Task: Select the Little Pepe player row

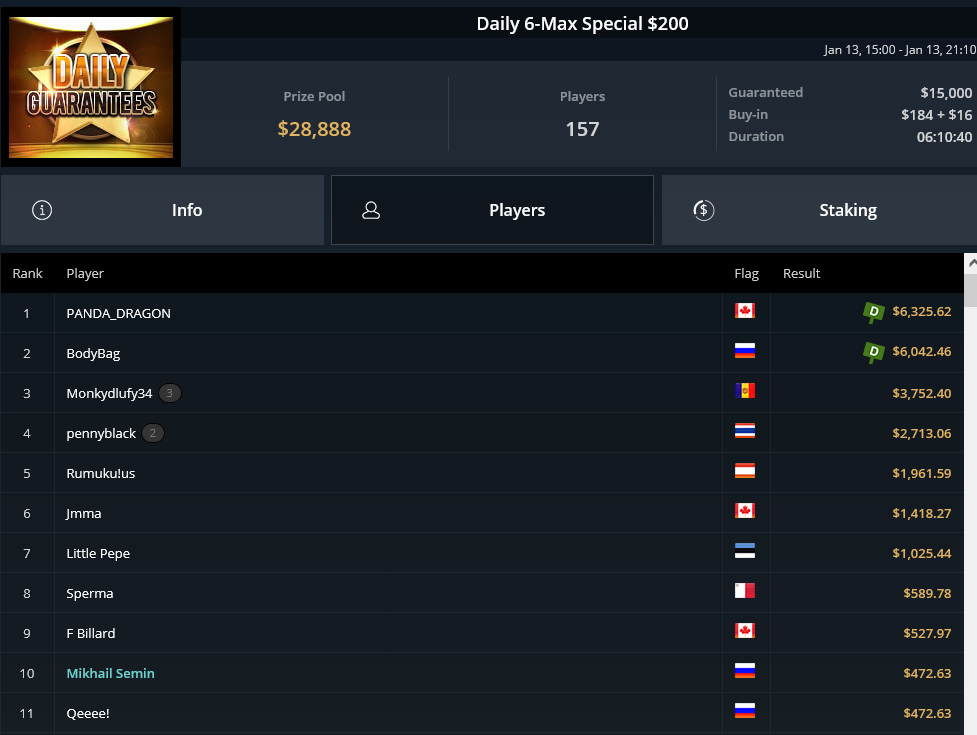Action: click(482, 553)
